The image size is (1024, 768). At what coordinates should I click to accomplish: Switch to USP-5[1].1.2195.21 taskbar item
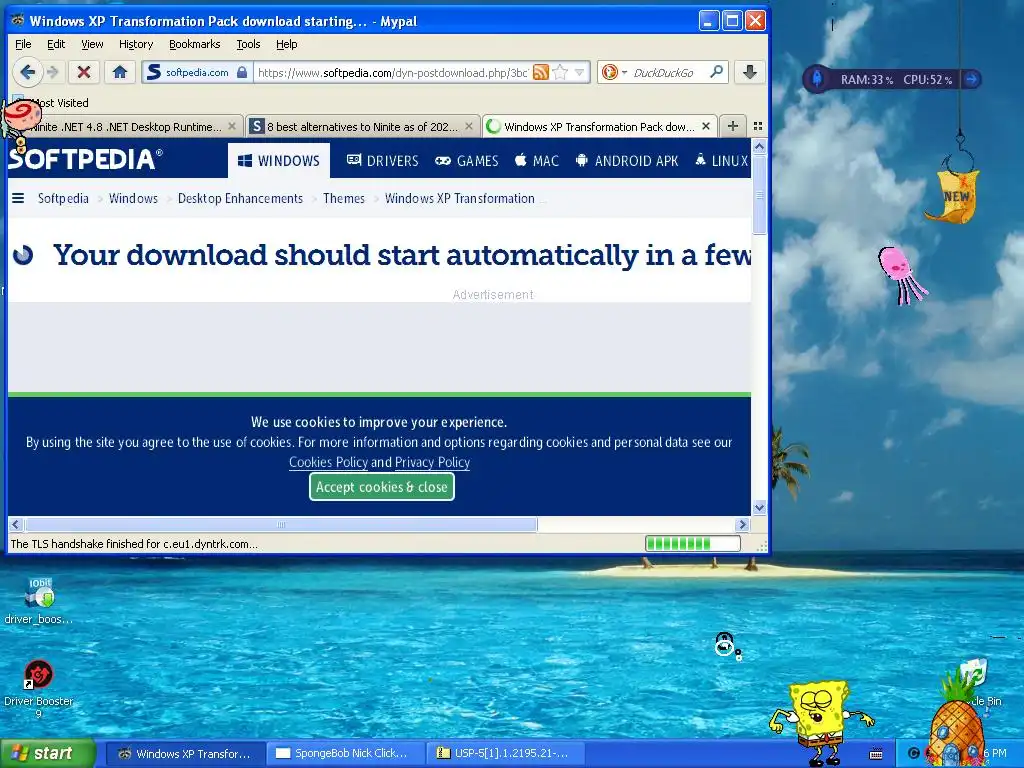[503, 753]
